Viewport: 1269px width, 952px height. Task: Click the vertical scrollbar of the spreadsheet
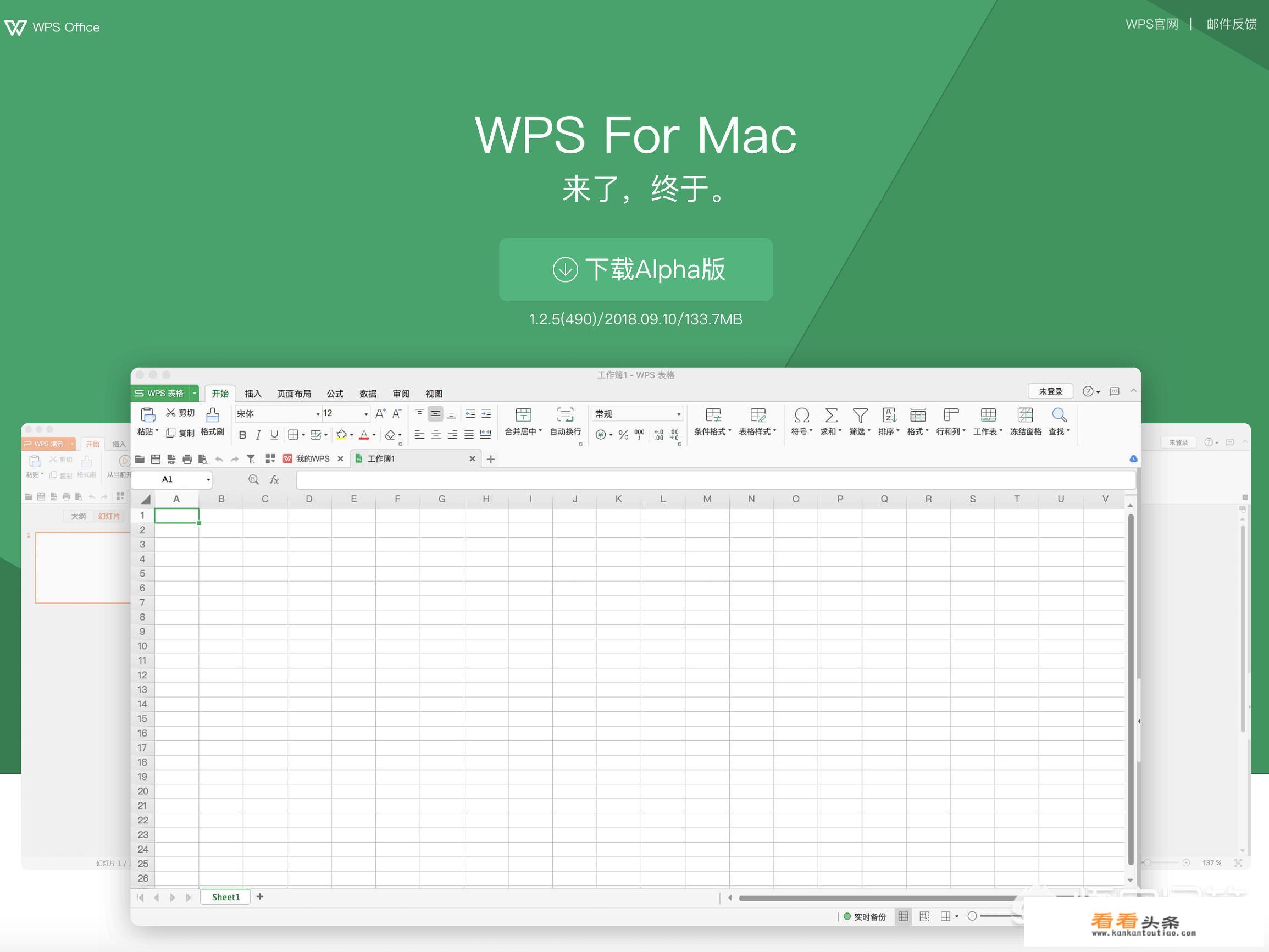1130,689
